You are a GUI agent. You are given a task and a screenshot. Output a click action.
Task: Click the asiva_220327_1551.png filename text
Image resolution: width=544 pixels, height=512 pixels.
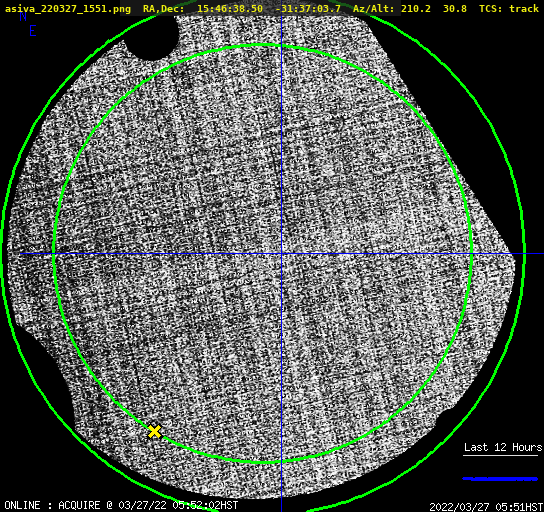(68, 9)
